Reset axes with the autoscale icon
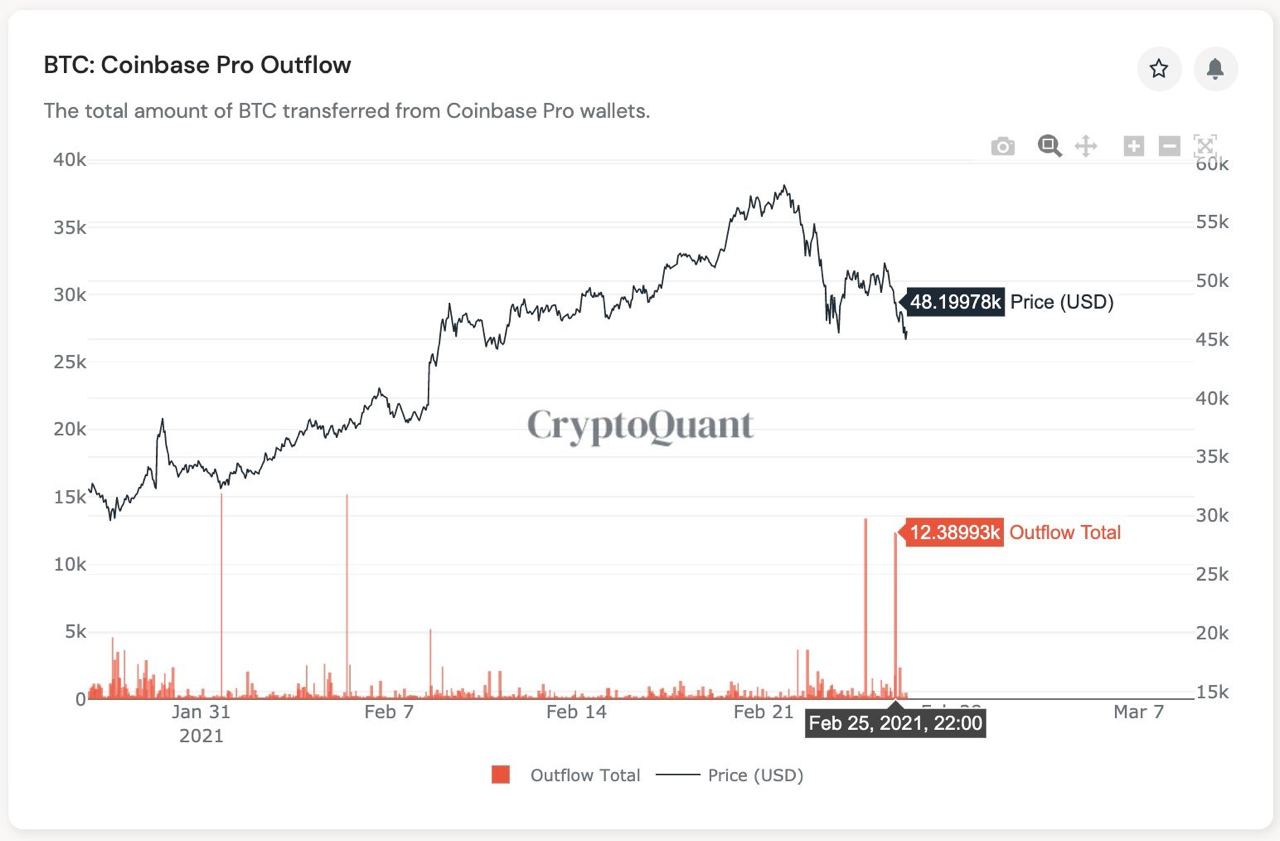Image resolution: width=1280 pixels, height=841 pixels. point(1204,146)
